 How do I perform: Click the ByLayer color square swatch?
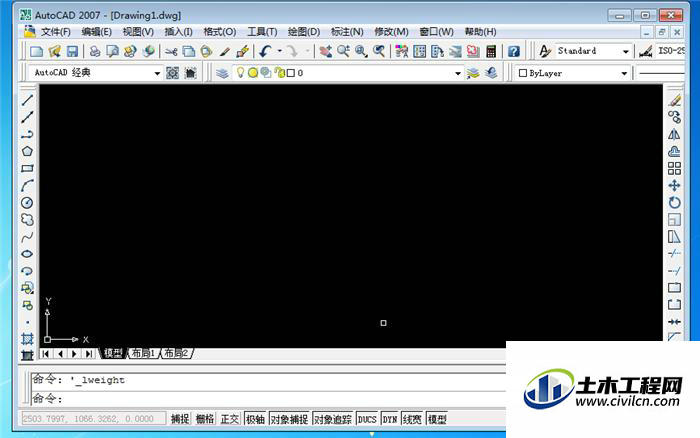click(523, 73)
